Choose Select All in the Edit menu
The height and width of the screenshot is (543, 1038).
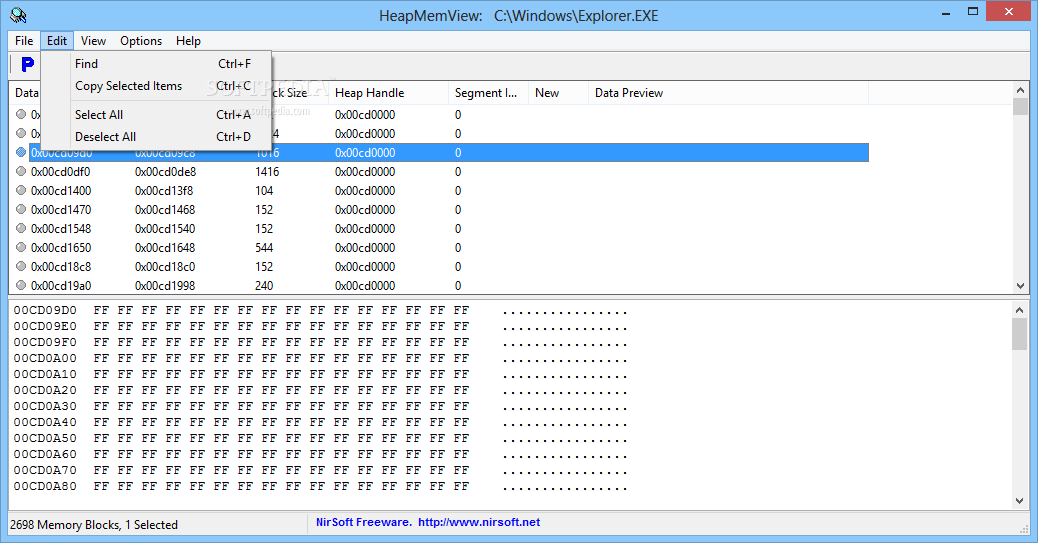(x=156, y=115)
